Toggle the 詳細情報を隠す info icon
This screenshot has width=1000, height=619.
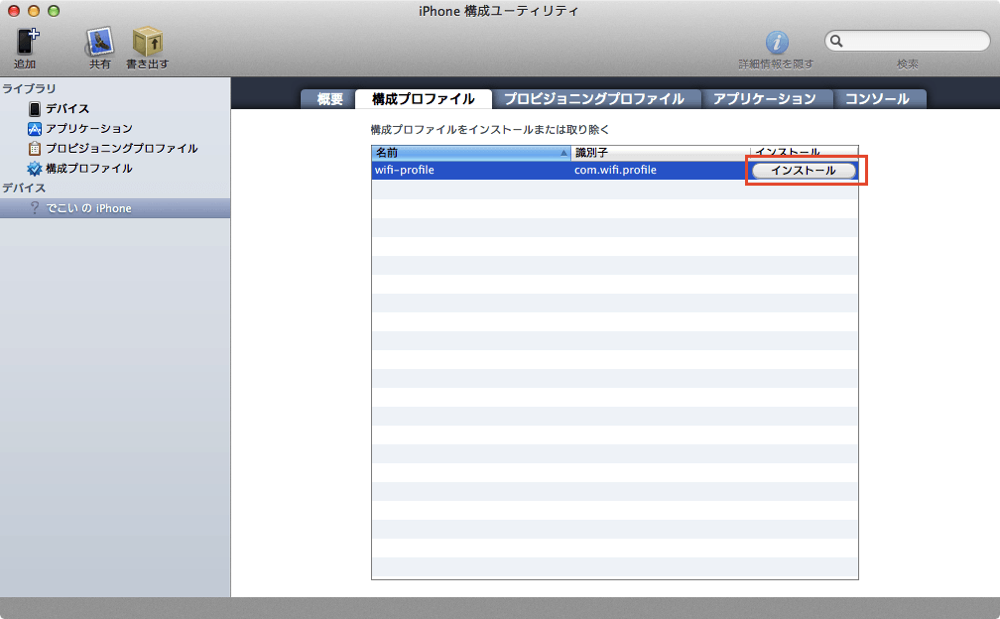[x=776, y=43]
